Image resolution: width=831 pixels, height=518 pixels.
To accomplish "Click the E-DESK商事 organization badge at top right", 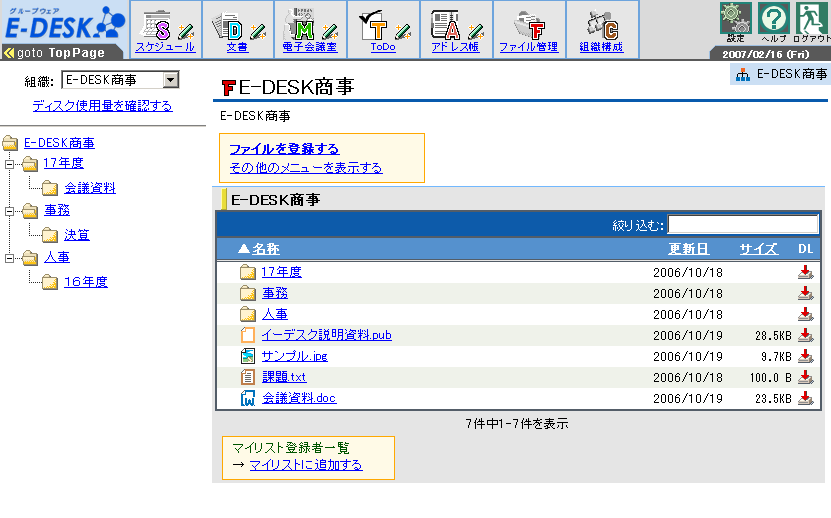I will click(x=781, y=74).
